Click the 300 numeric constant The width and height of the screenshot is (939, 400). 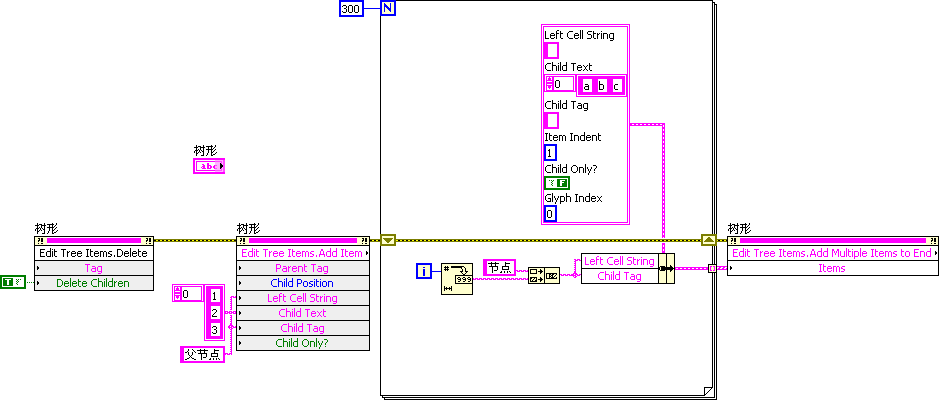(x=350, y=9)
